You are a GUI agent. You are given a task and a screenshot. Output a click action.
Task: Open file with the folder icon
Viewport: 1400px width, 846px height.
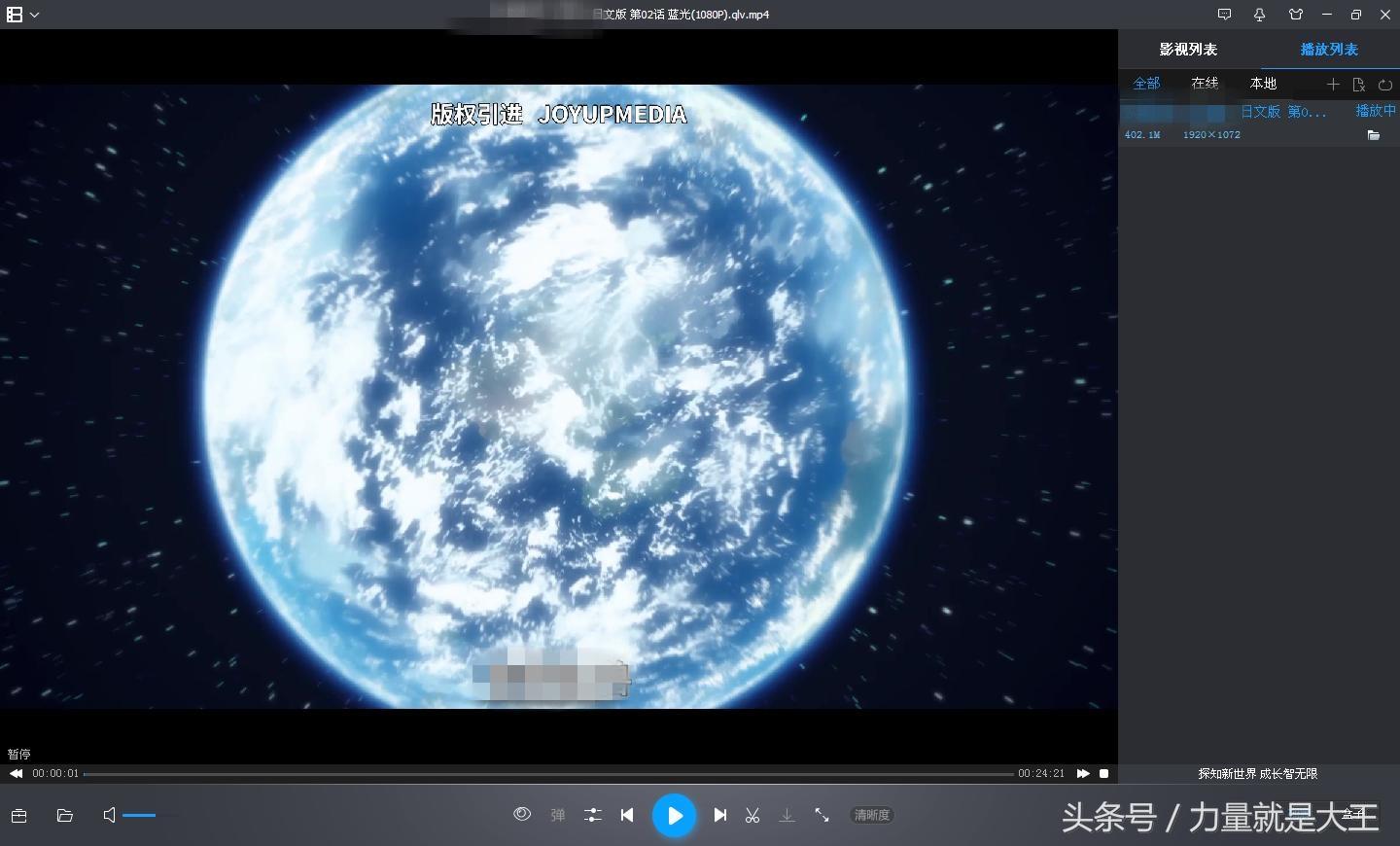[65, 816]
